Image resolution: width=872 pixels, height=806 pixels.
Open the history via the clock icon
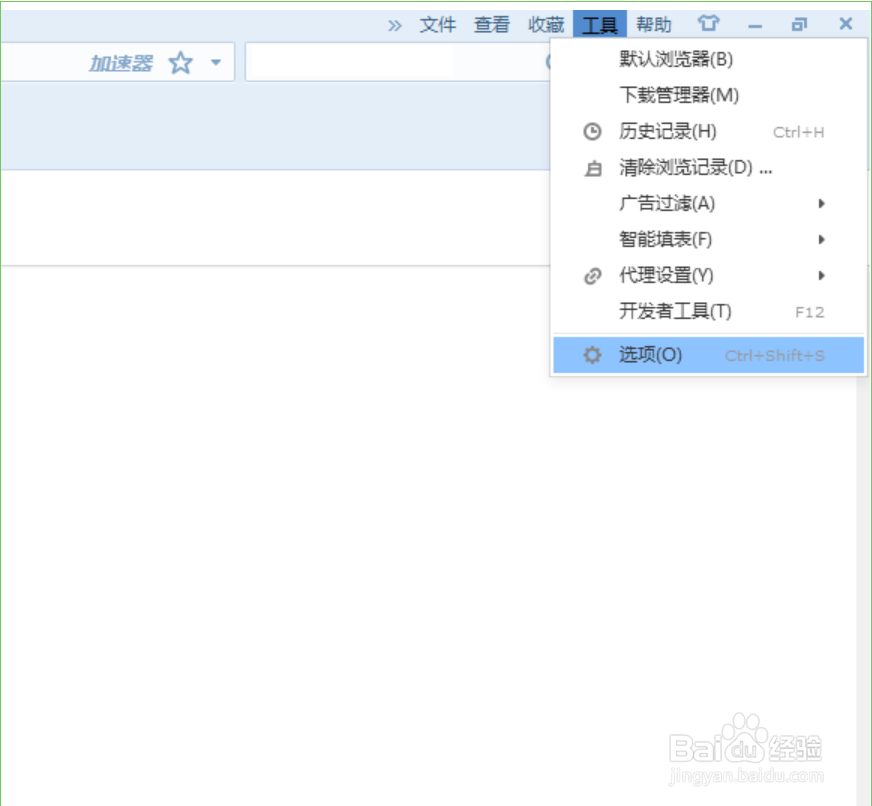coord(592,131)
